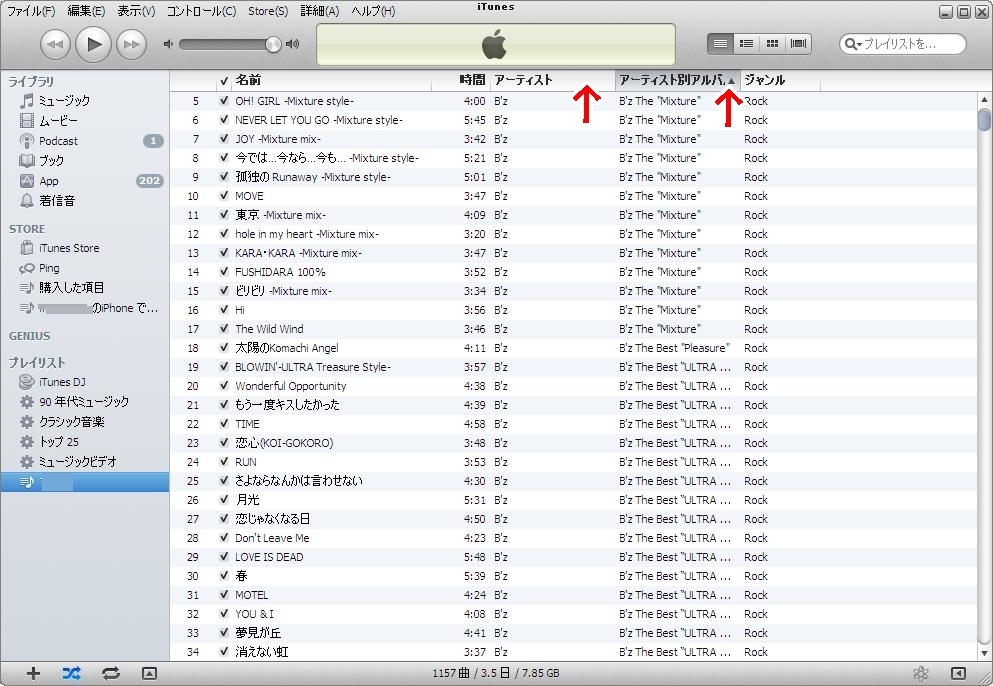Select the track 太陽のKomachi Angel
This screenshot has height=686, width=993.
pyautogui.click(x=573, y=348)
